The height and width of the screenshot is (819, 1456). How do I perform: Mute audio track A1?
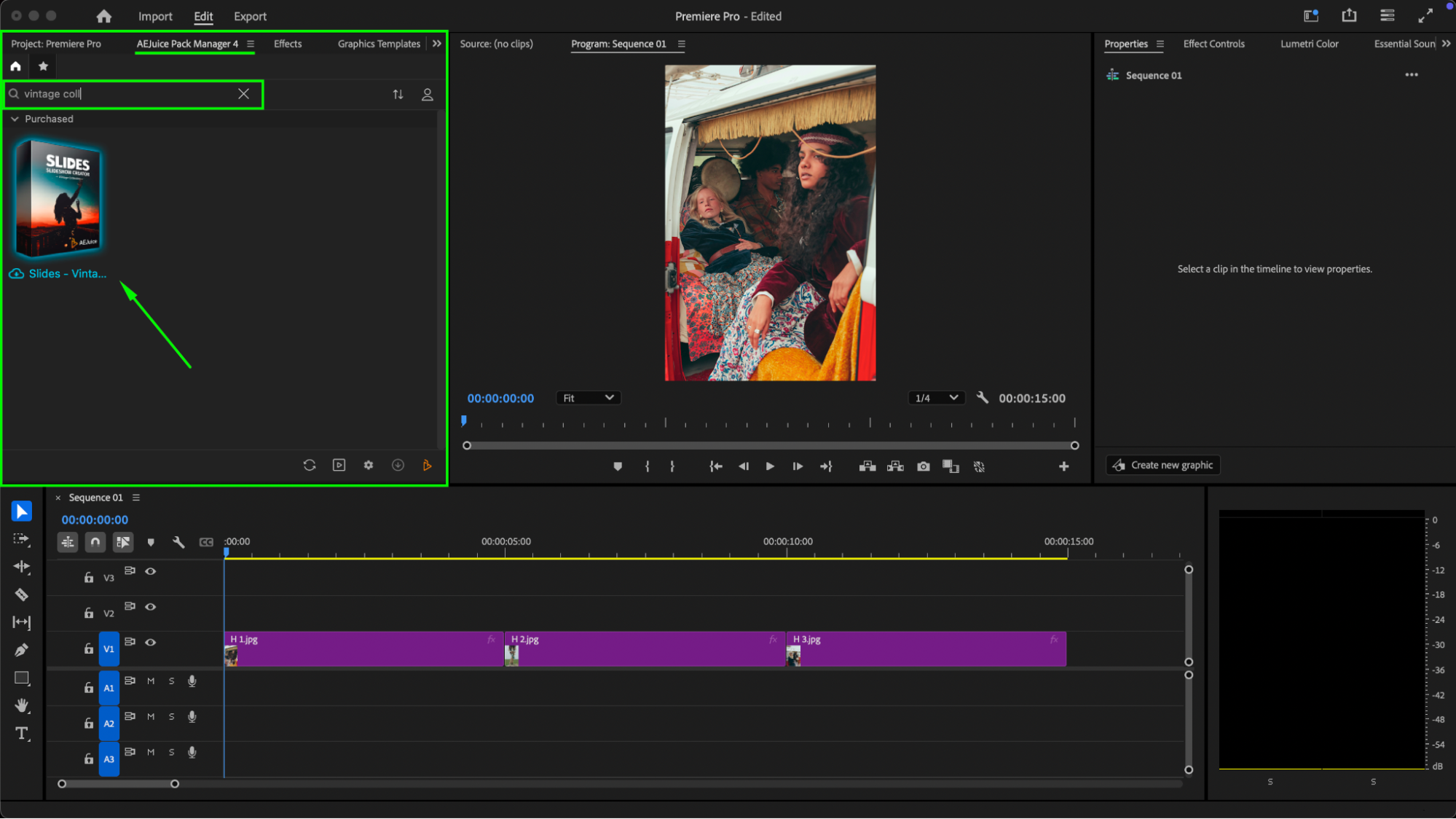tap(151, 681)
